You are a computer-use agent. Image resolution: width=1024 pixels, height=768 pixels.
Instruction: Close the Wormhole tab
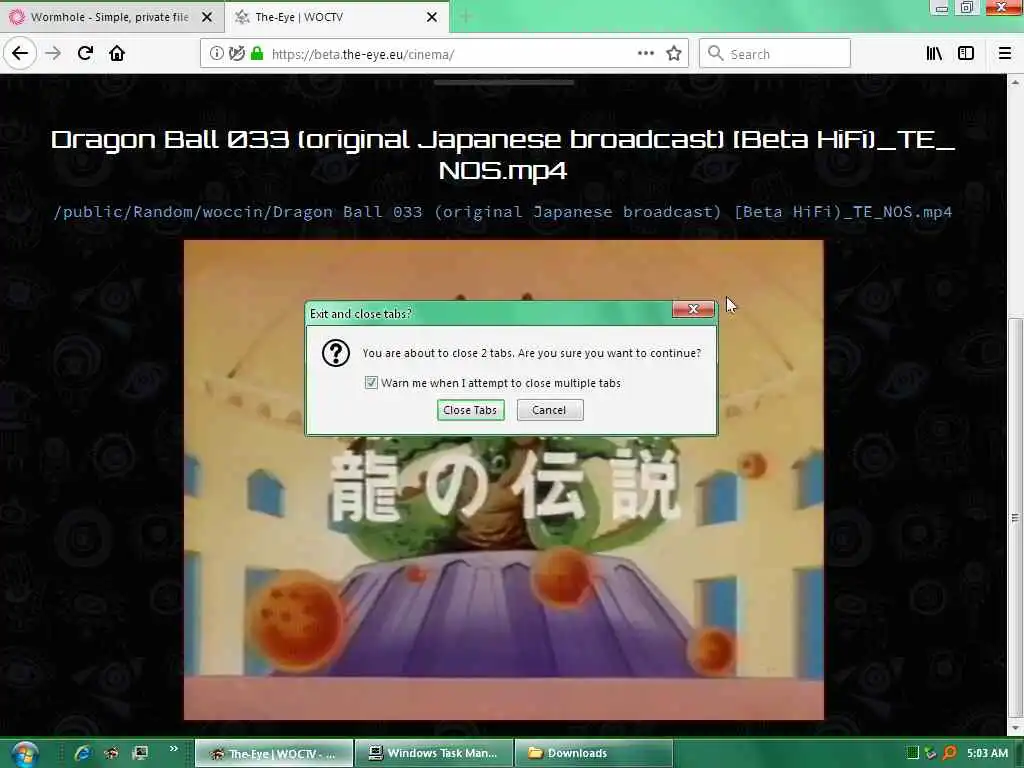click(x=207, y=17)
